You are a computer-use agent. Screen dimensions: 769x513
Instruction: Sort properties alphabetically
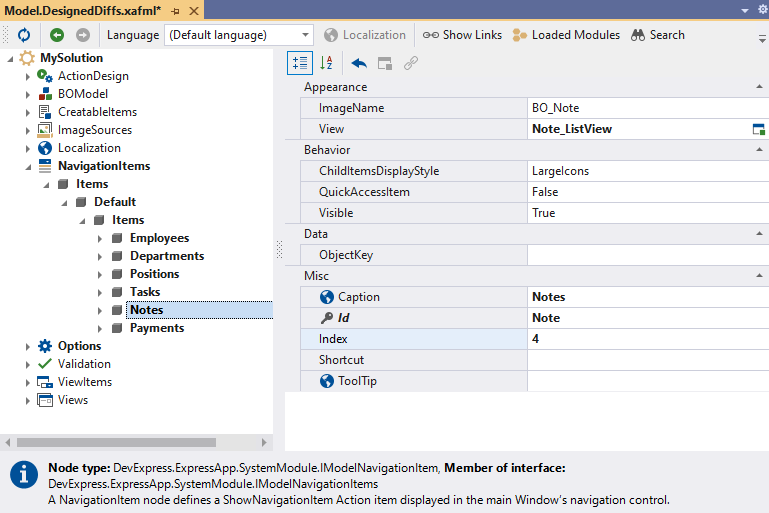tap(326, 63)
